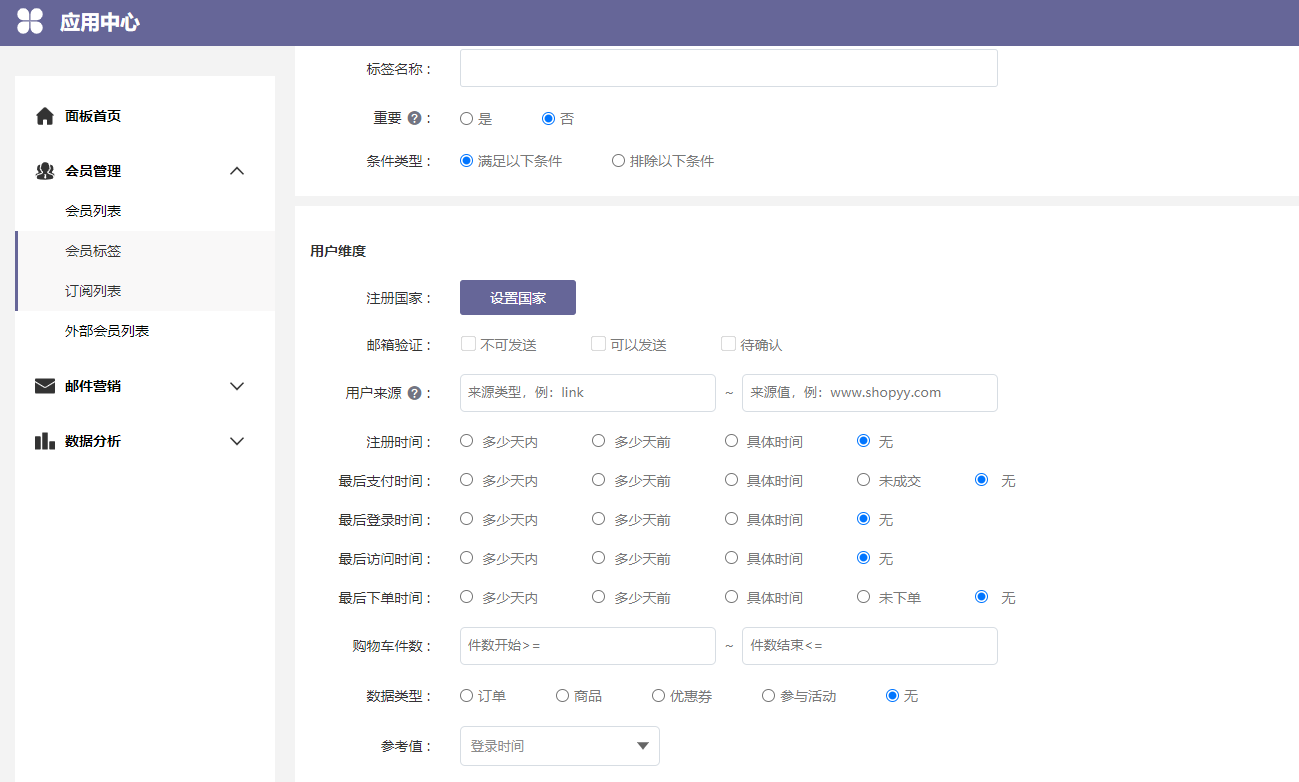The width and height of the screenshot is (1299, 782).
Task: Click the 标签名称 text input field
Action: (728, 68)
